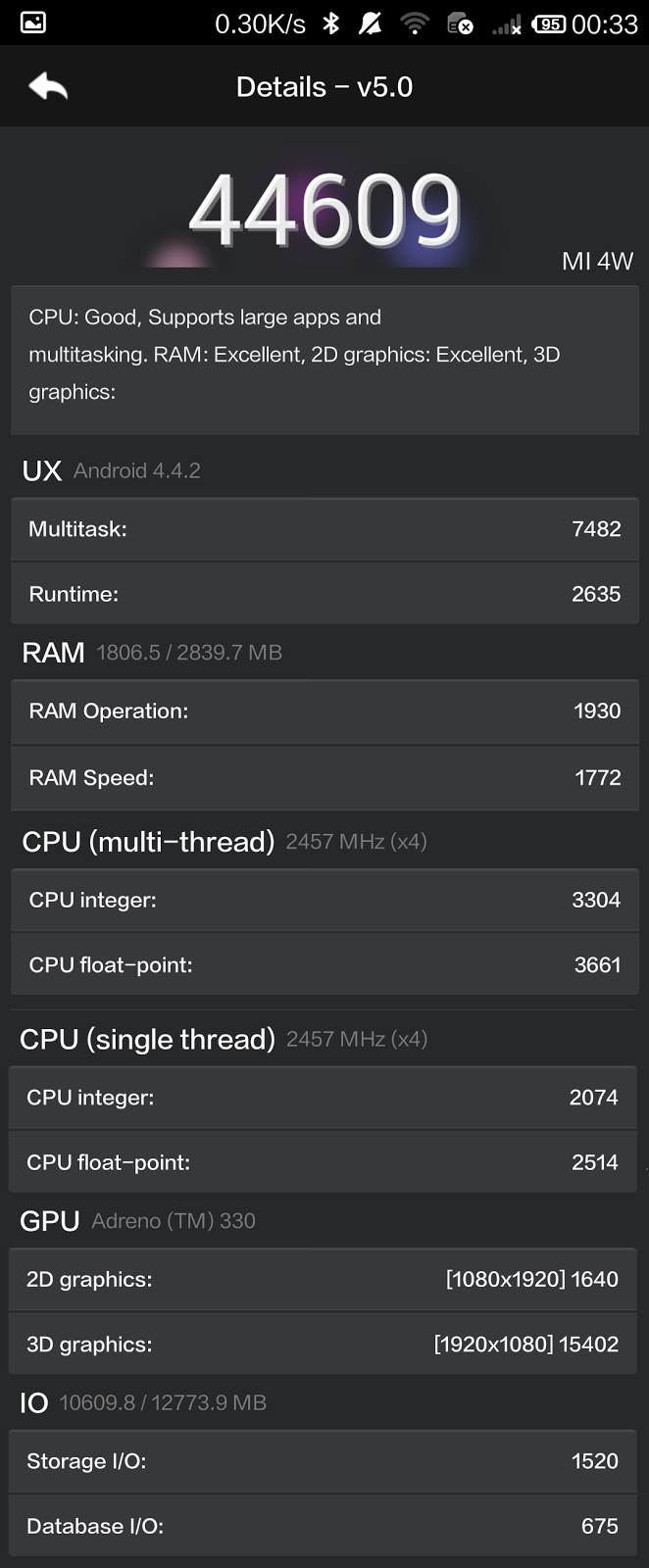Tap the total score 44609
Image resolution: width=649 pixels, height=1568 pixels.
pos(324,211)
